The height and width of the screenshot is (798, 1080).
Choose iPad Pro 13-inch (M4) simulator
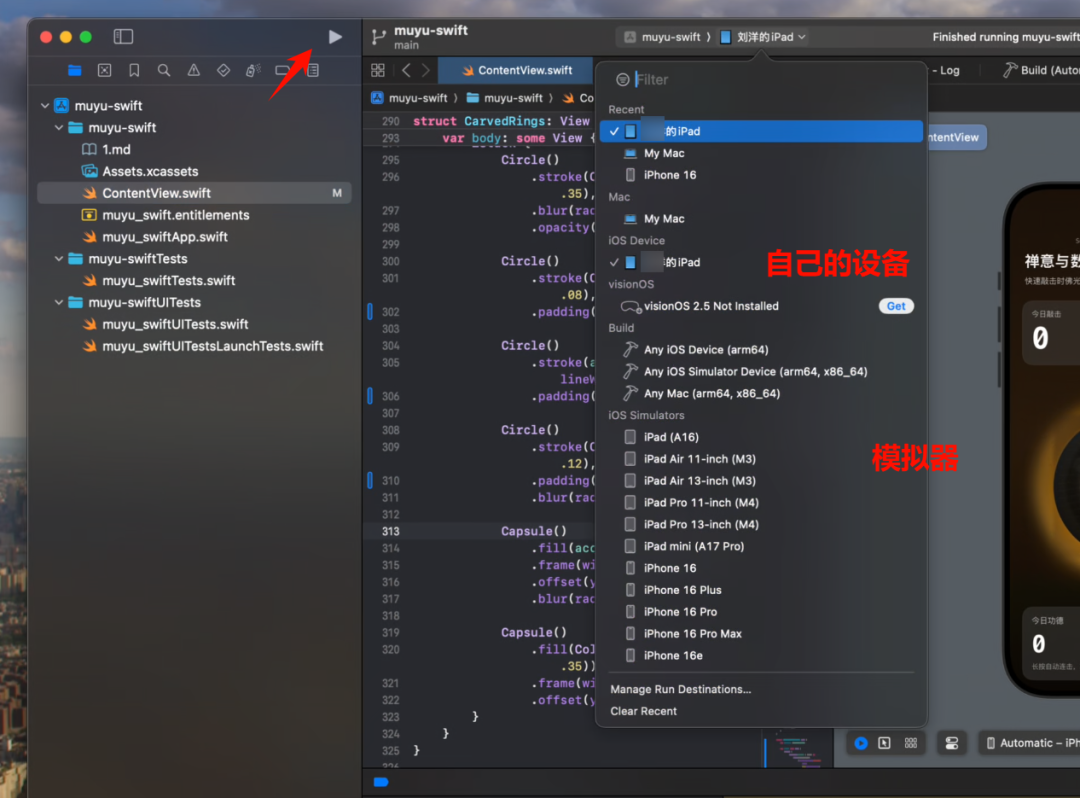[x=761, y=525]
